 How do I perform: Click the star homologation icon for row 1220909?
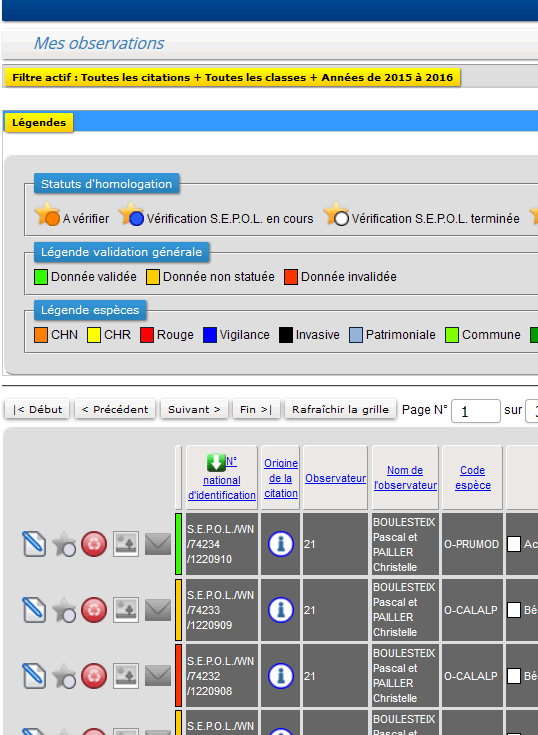pyautogui.click(x=64, y=610)
